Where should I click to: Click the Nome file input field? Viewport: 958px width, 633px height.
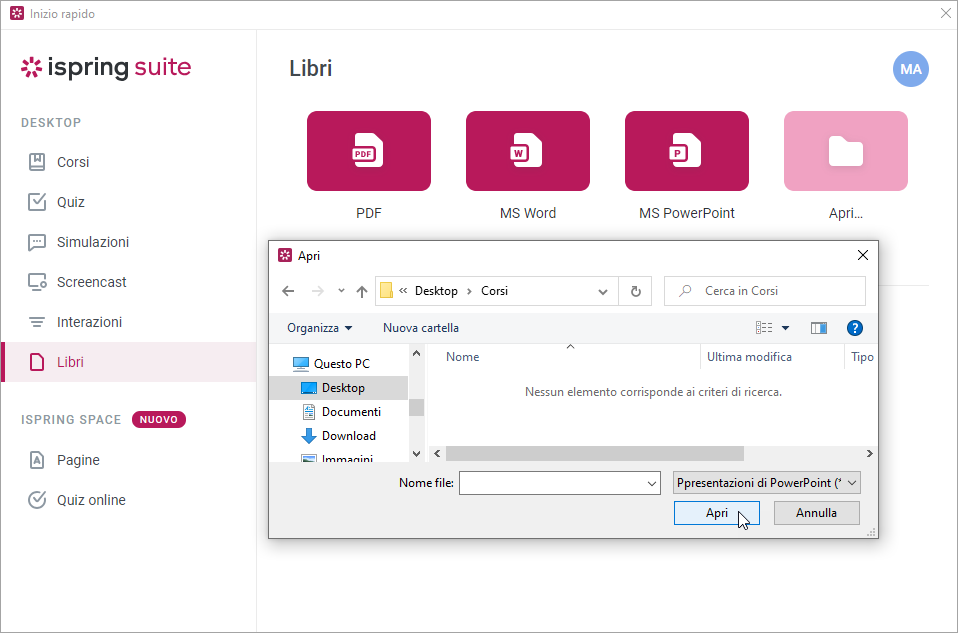552,483
